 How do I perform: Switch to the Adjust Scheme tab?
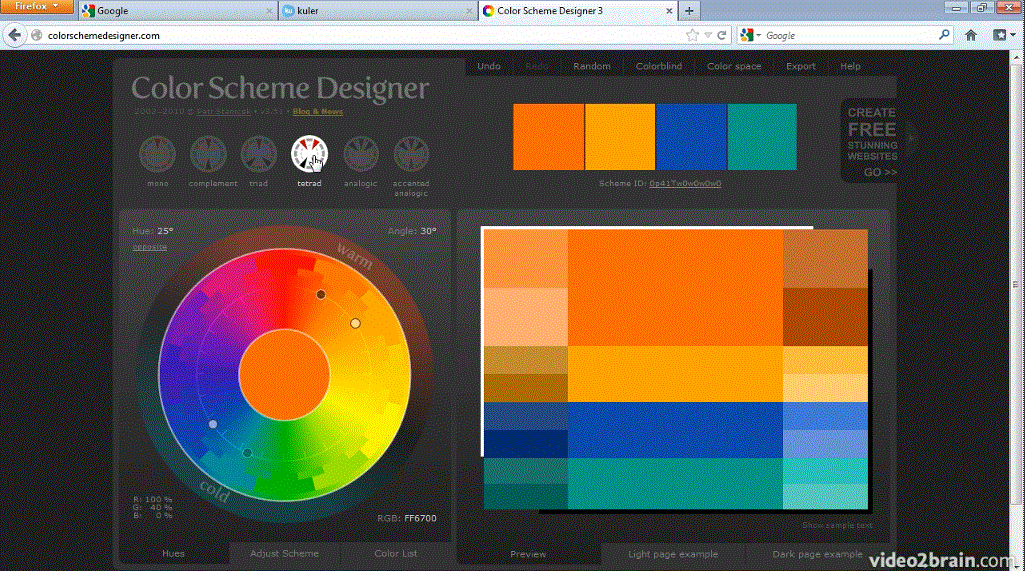pyautogui.click(x=284, y=553)
